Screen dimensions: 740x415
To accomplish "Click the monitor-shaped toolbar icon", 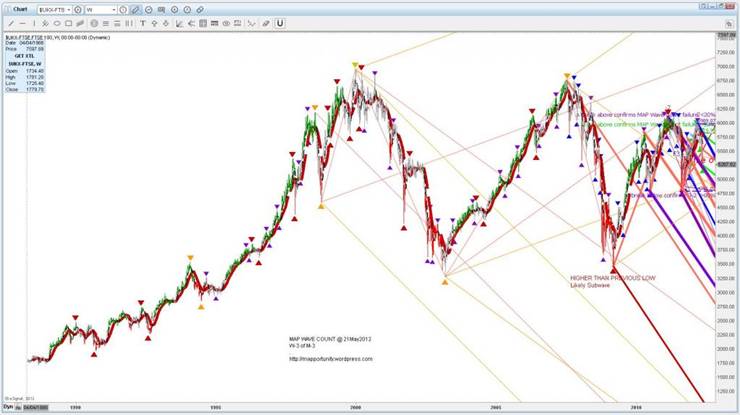I will coord(237,23).
